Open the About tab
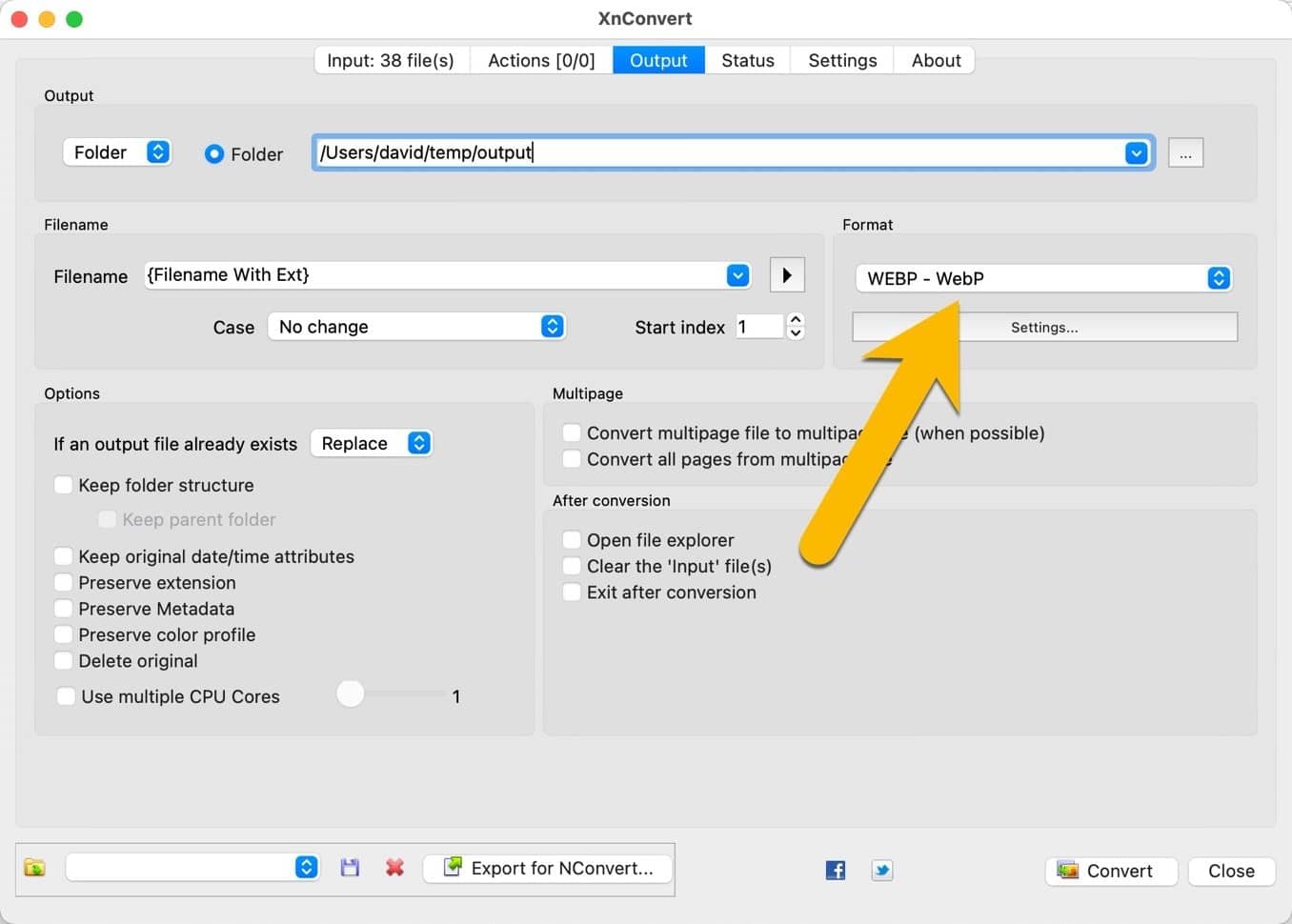1292x924 pixels. (x=936, y=60)
